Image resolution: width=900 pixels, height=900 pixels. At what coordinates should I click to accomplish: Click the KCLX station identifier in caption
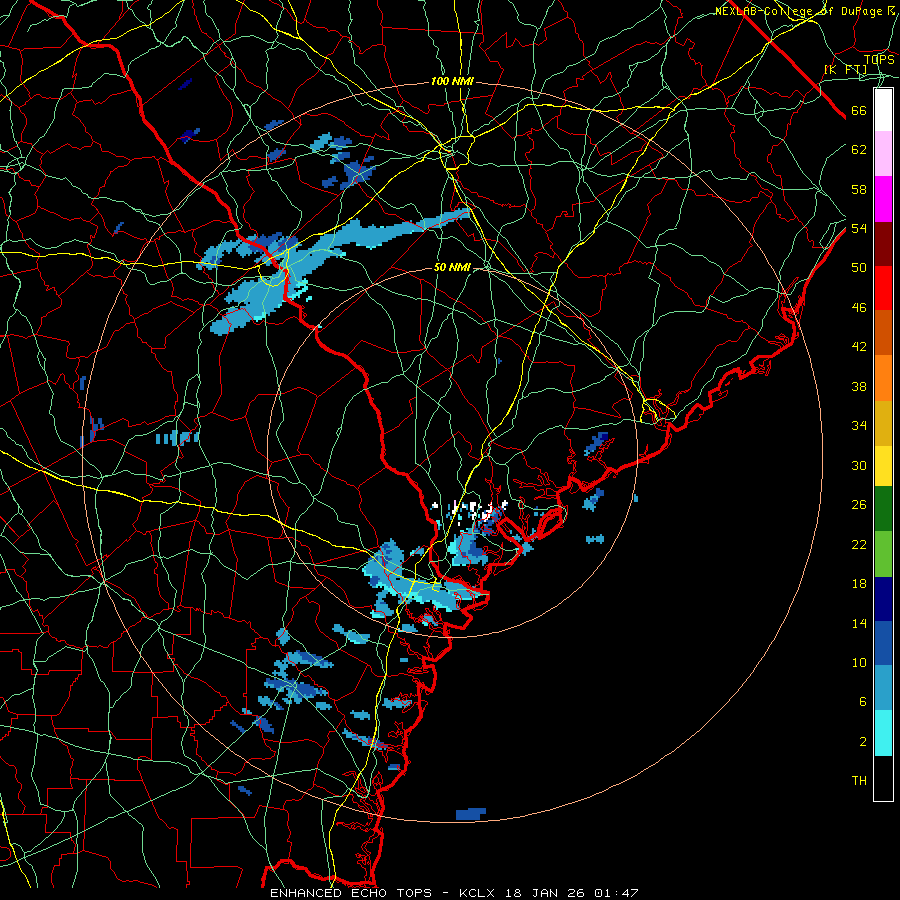coord(479,893)
